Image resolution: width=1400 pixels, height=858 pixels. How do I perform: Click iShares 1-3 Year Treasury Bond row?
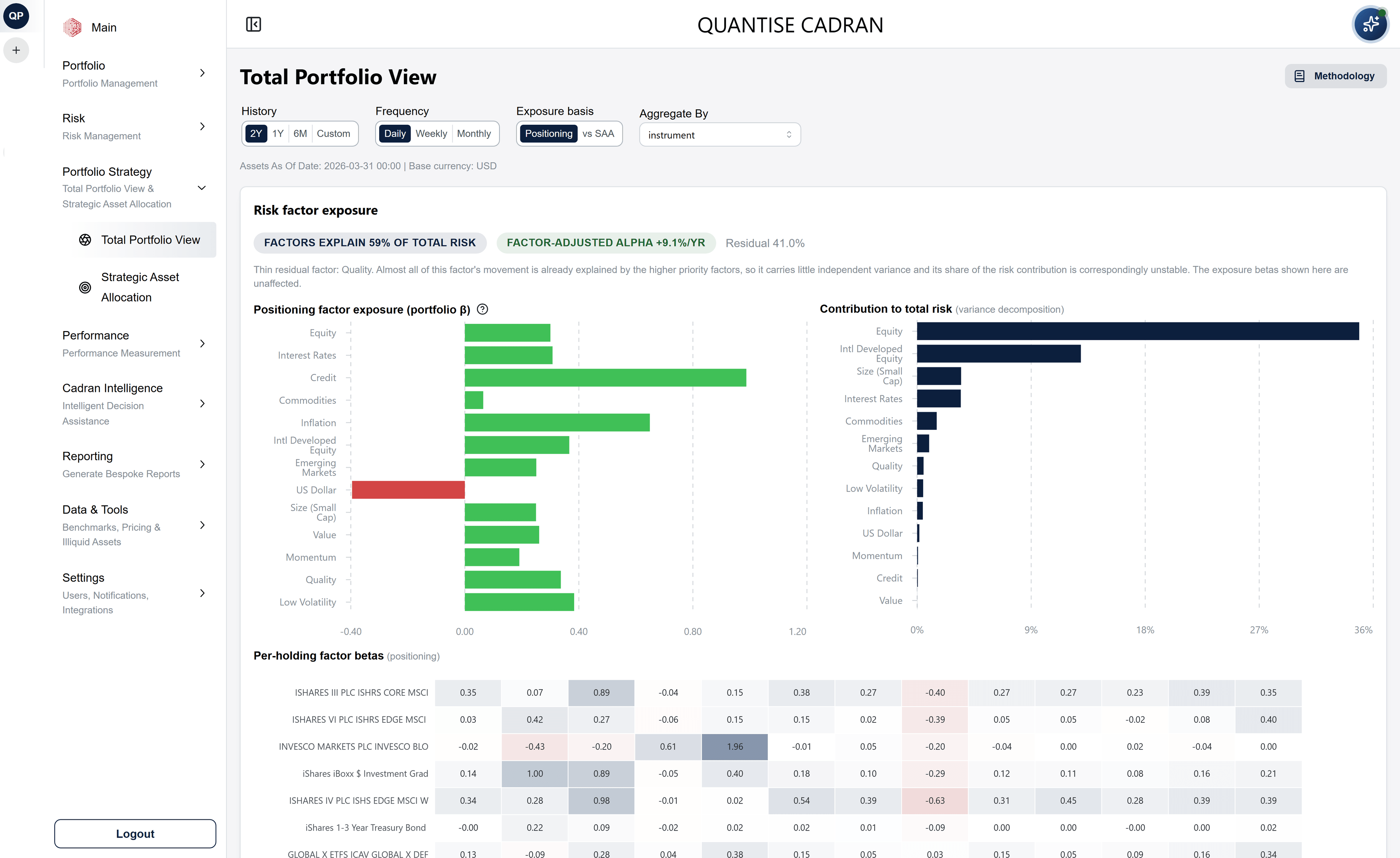pos(365,828)
